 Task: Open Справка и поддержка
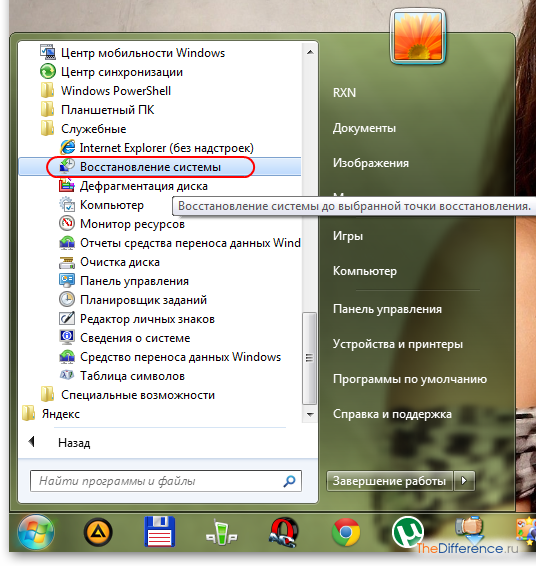pyautogui.click(x=392, y=414)
